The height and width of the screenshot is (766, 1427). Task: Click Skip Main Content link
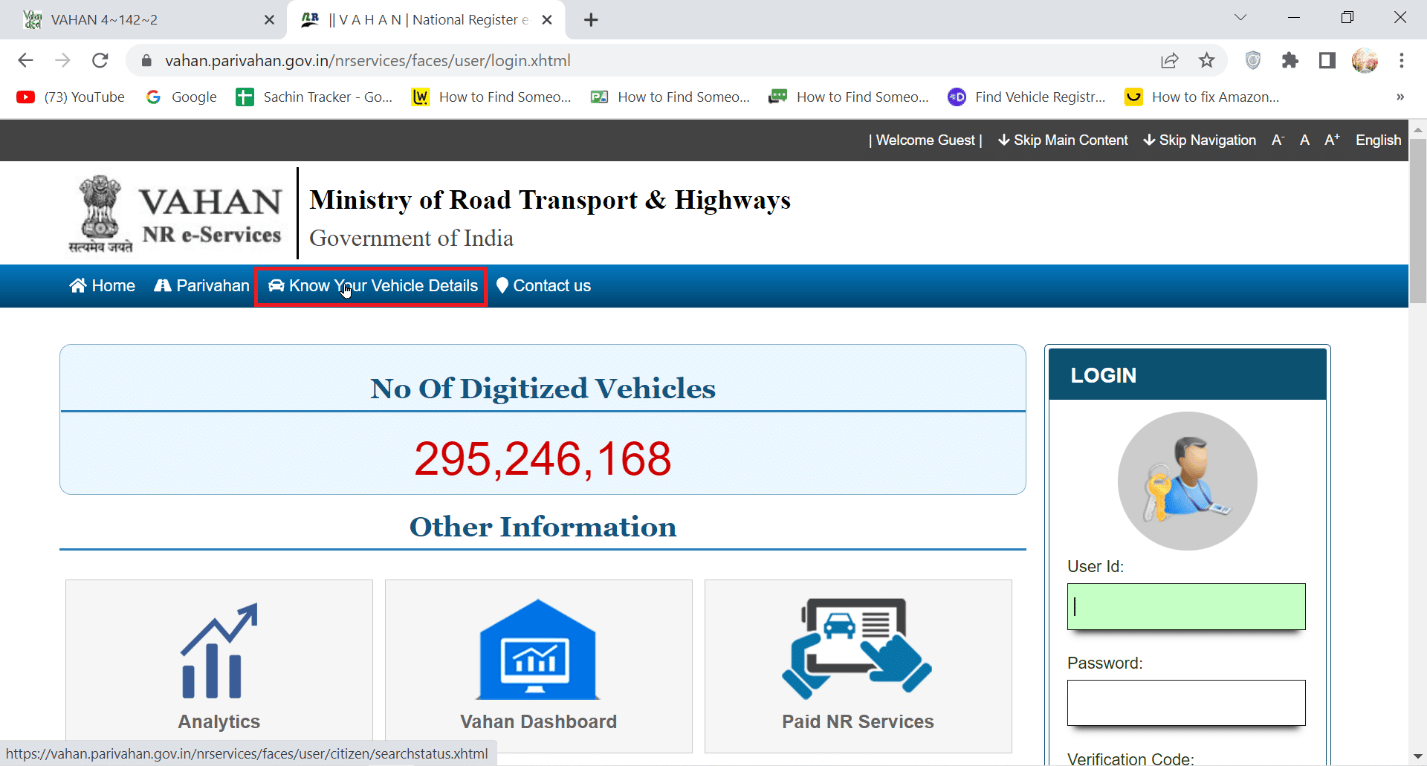coord(1063,140)
